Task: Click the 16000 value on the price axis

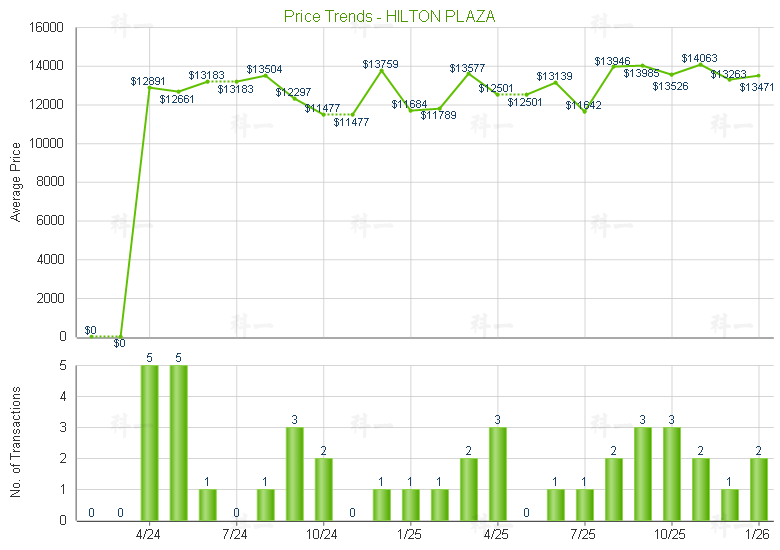Action: pos(50,28)
